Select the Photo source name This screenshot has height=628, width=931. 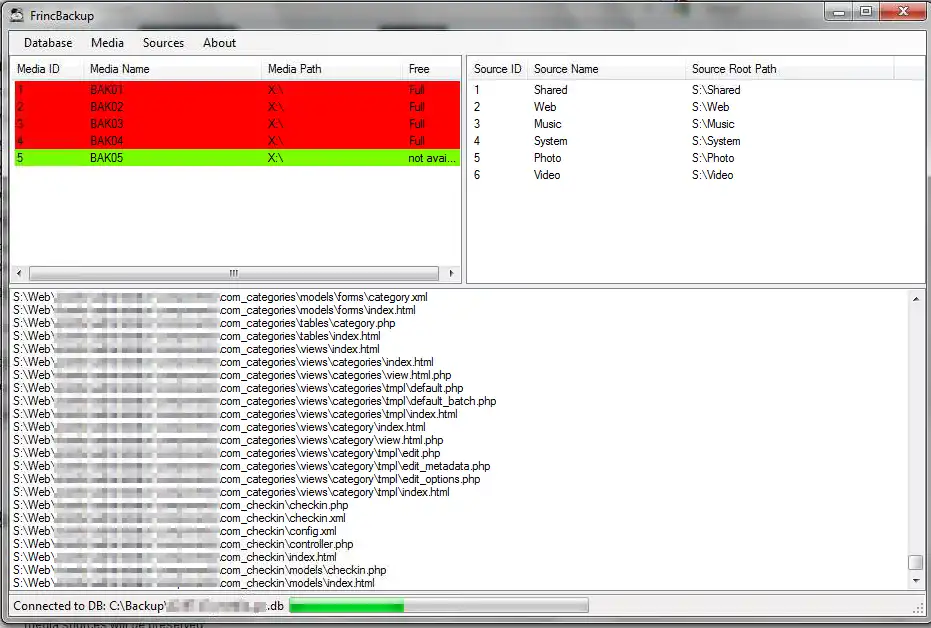(547, 158)
